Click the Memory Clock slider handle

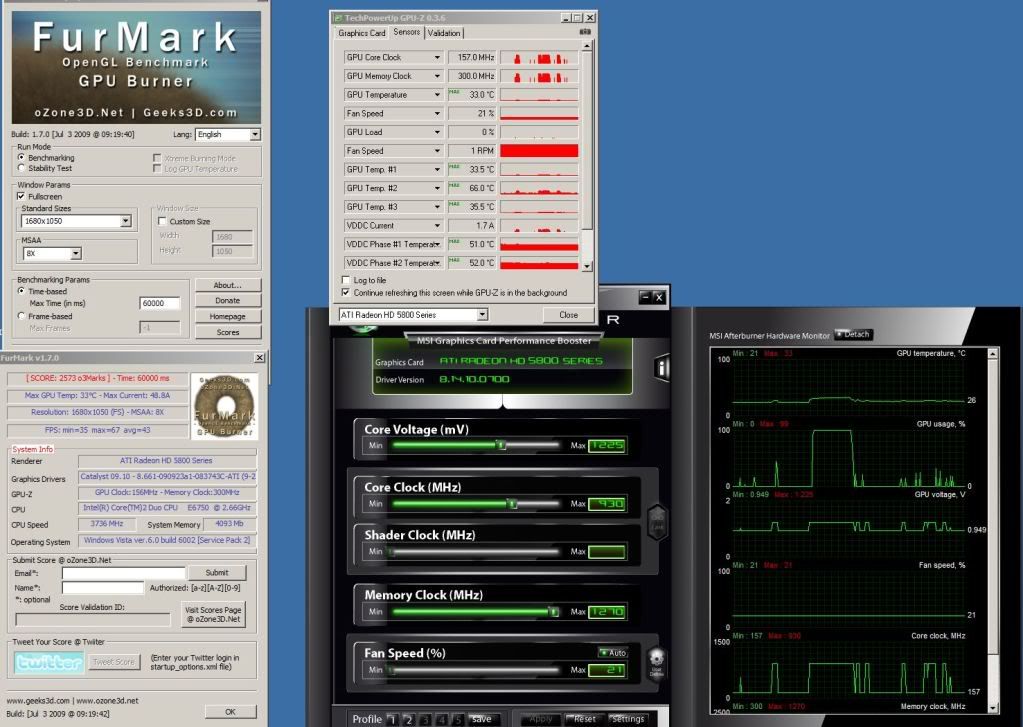(x=554, y=611)
